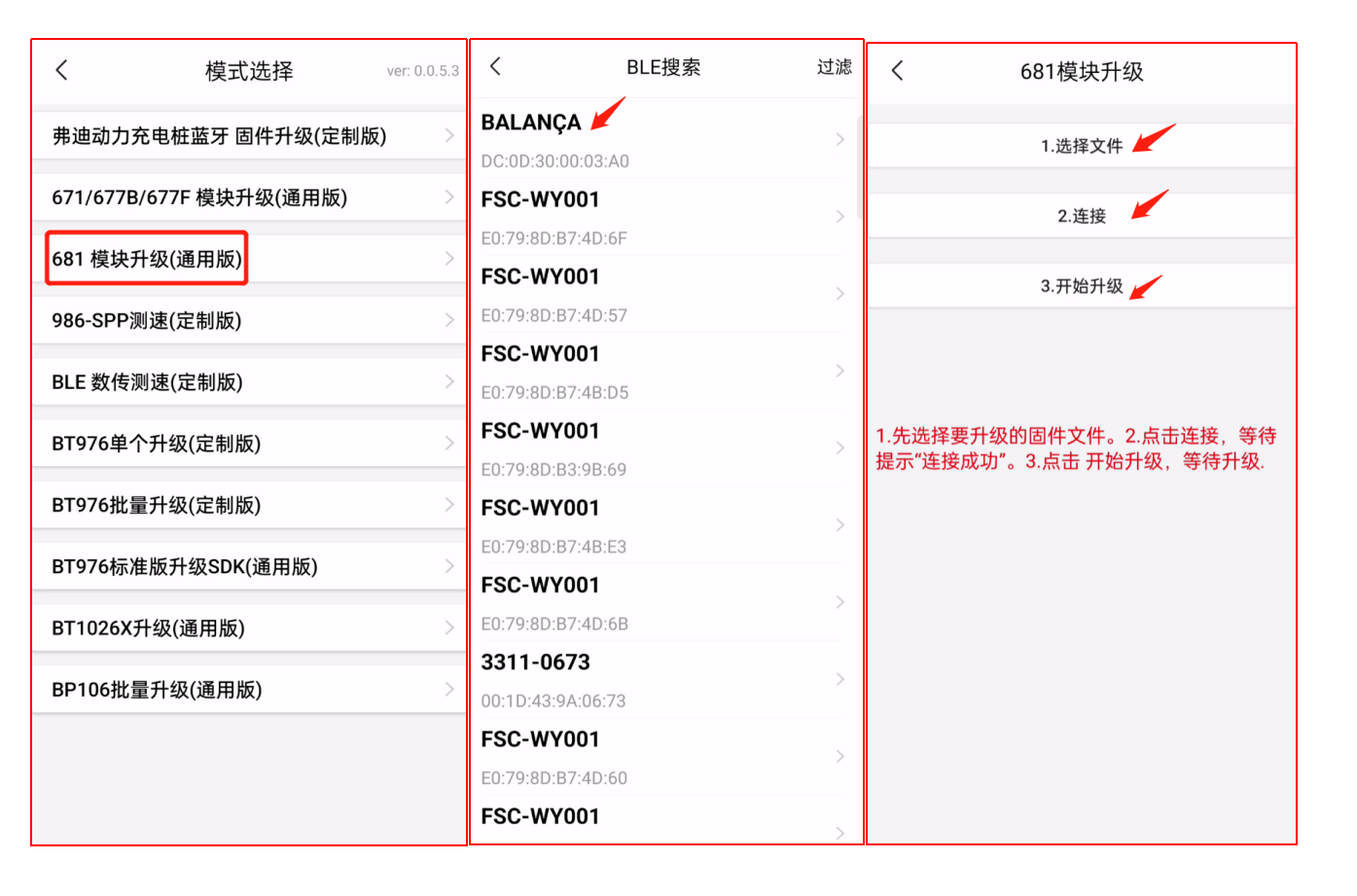Expand the BALANÇA device detail chevron
1357x896 pixels.
[x=839, y=139]
